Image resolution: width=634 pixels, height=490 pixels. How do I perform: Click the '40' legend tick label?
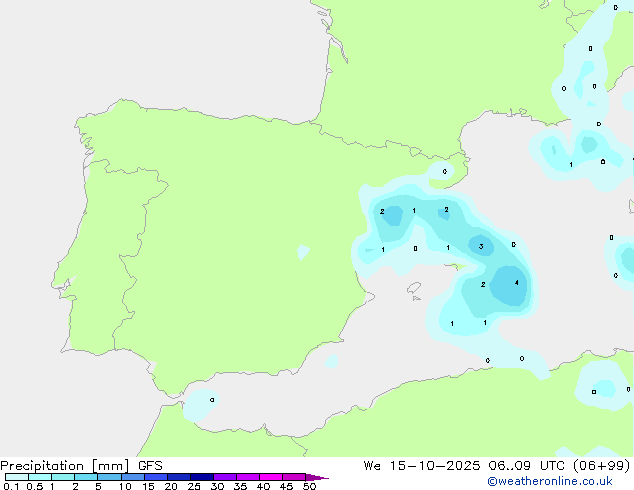tap(264, 486)
